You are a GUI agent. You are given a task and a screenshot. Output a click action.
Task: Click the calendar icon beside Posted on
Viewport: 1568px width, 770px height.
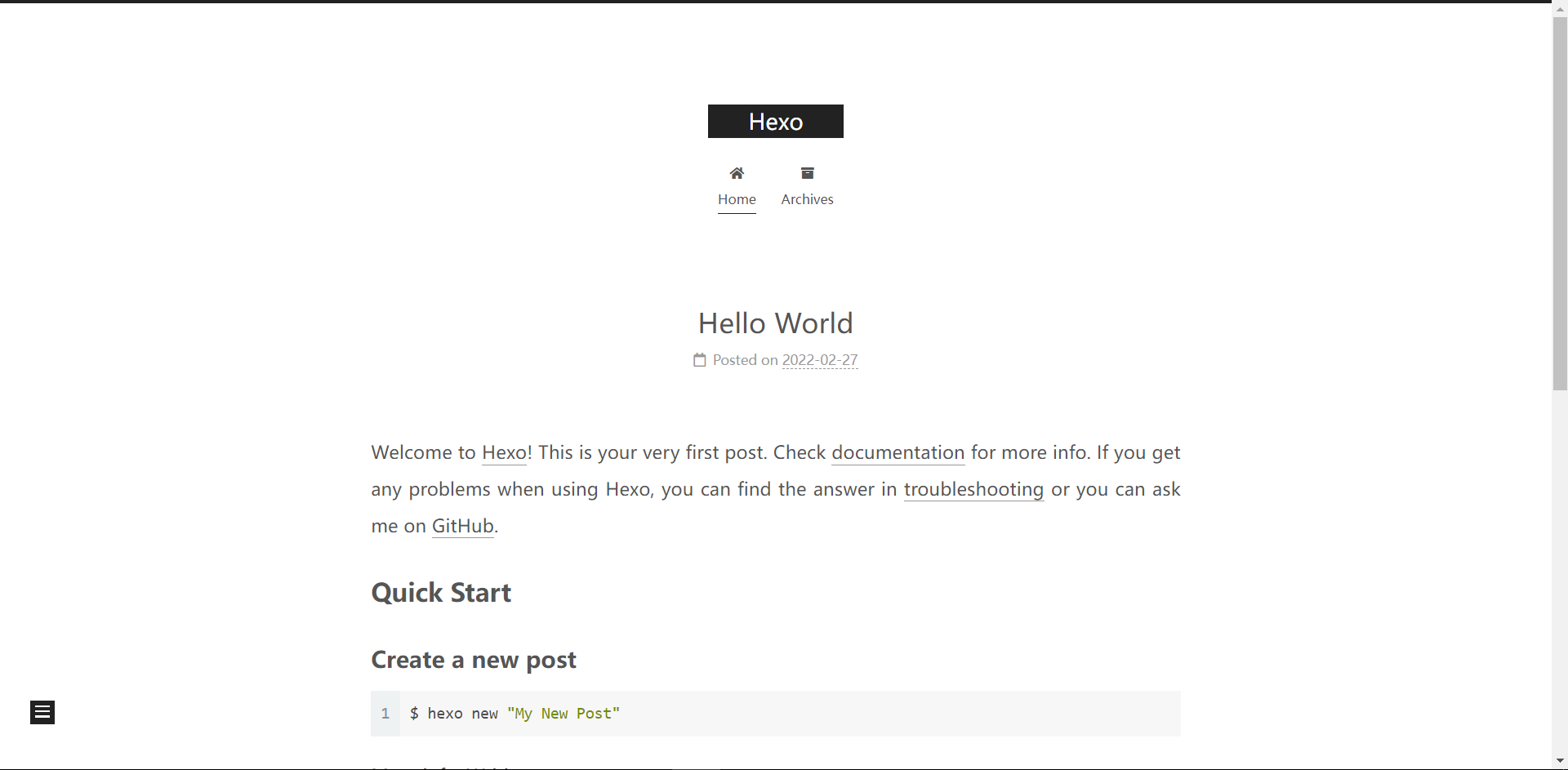(x=700, y=360)
